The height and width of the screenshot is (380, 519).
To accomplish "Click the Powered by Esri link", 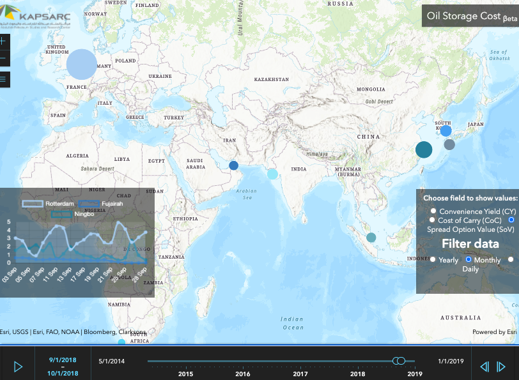I will 494,332.
